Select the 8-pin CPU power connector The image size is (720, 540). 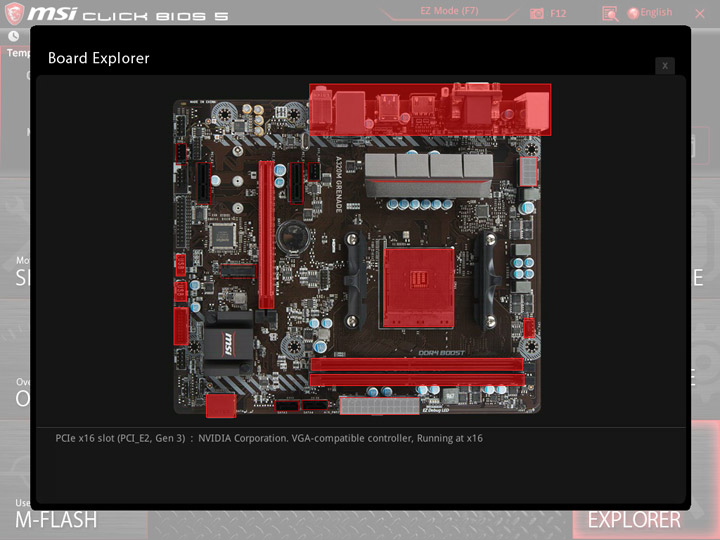pos(528,171)
